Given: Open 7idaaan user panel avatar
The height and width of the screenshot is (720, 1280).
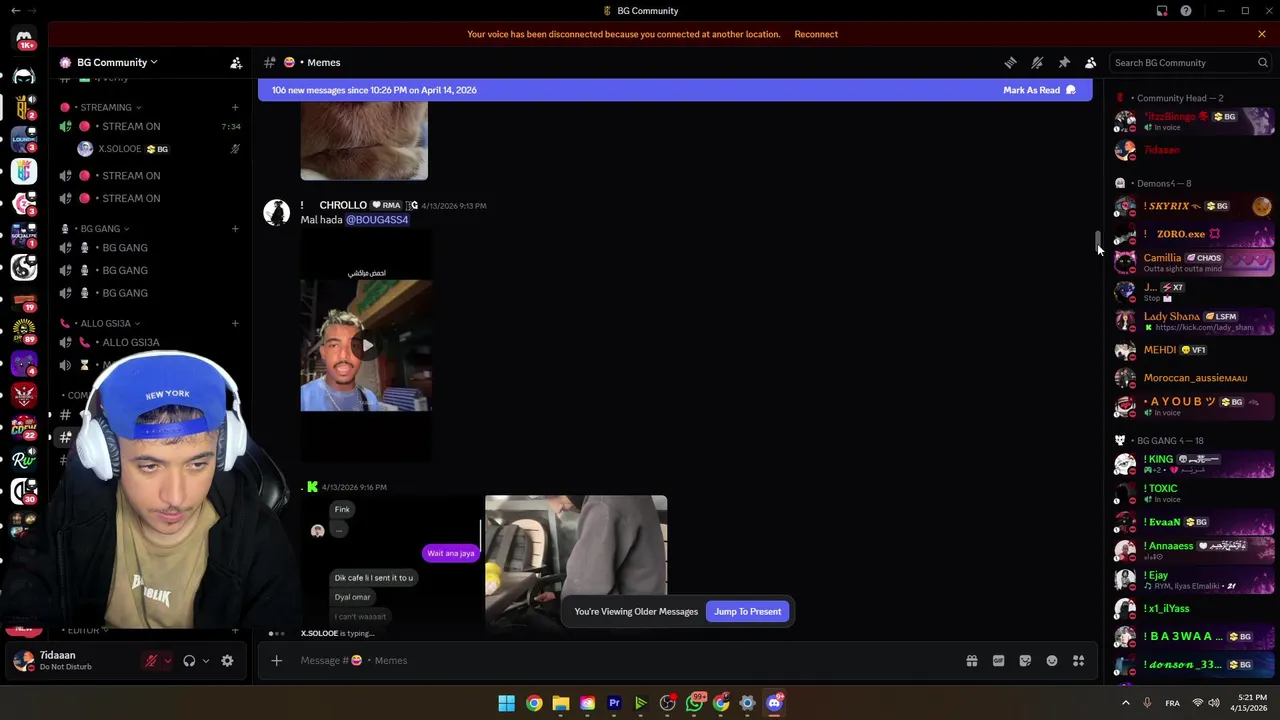Looking at the screenshot, I should (24, 660).
